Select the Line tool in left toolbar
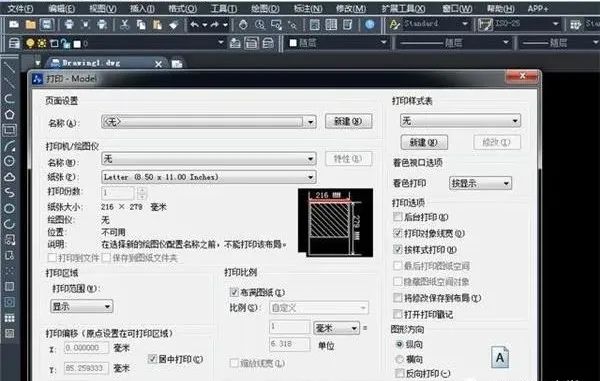Screen dimensions: 600x381 tap(9, 68)
